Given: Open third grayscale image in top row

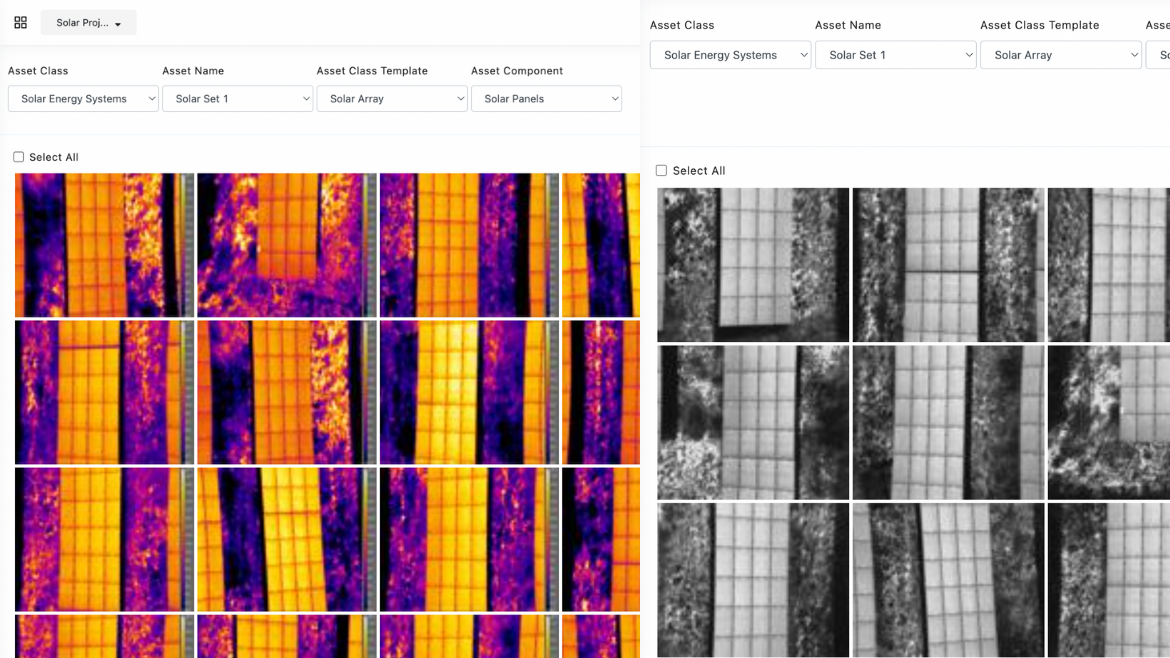Looking at the screenshot, I should [1109, 265].
